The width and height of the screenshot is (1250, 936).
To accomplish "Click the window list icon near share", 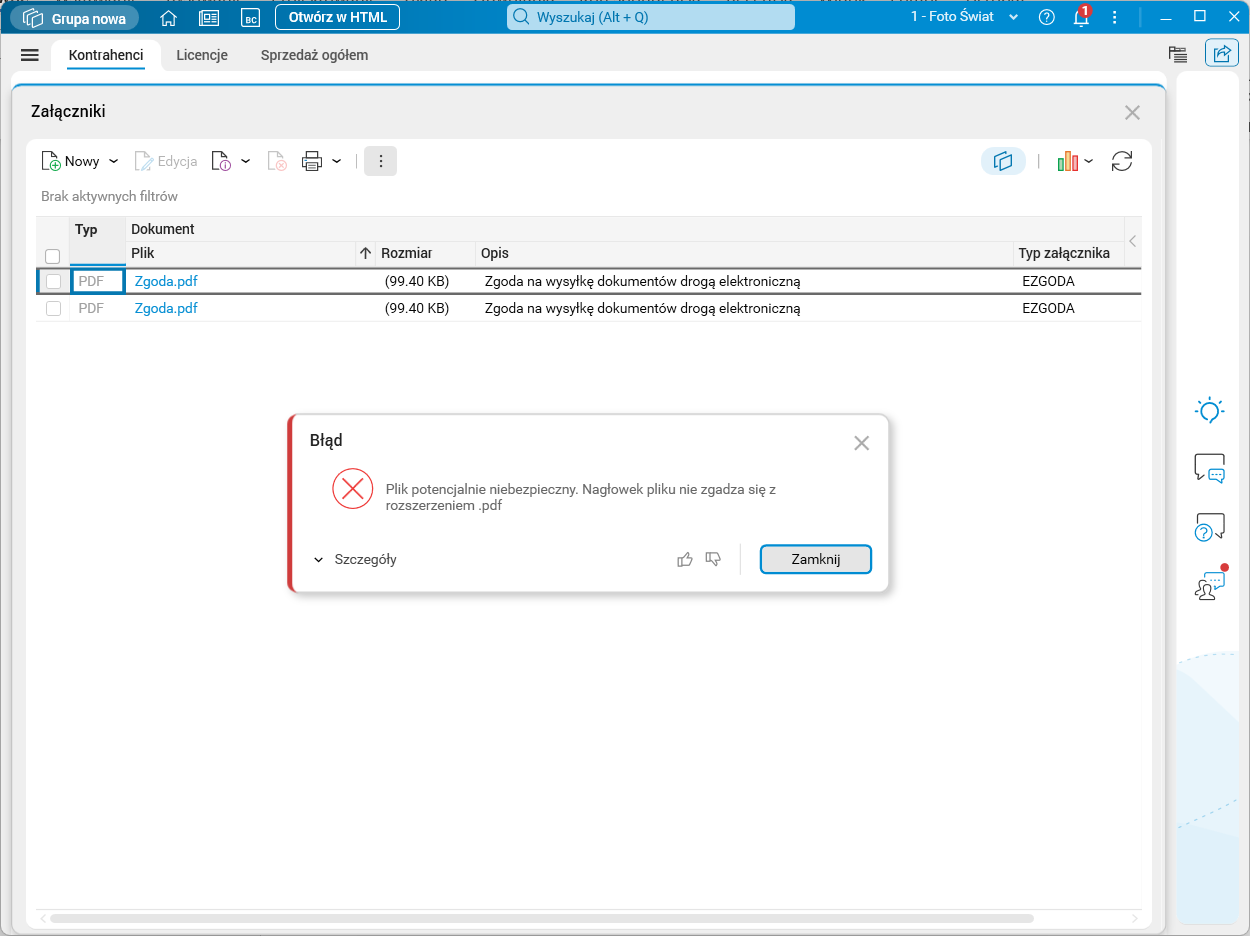I will (1178, 54).
